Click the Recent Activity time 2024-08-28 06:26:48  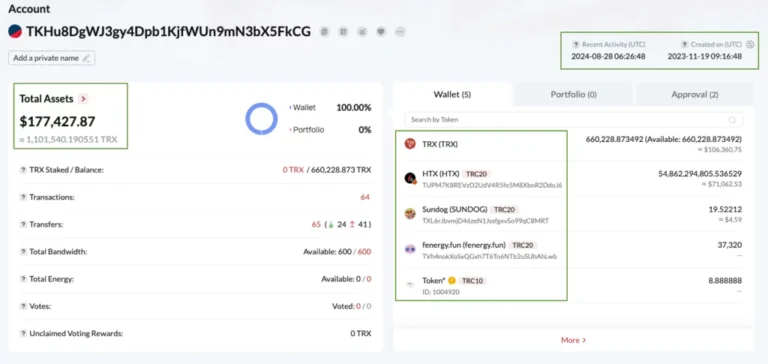(608, 56)
